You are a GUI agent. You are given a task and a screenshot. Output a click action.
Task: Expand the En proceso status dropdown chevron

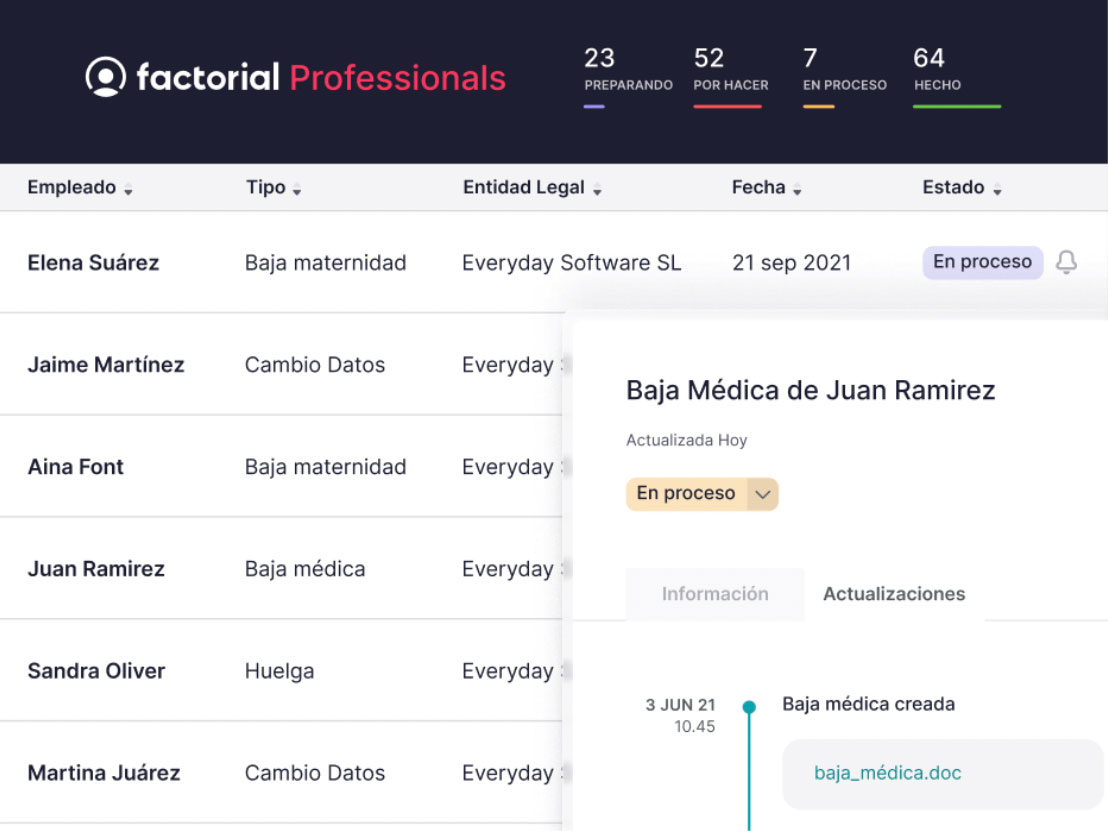click(x=763, y=494)
